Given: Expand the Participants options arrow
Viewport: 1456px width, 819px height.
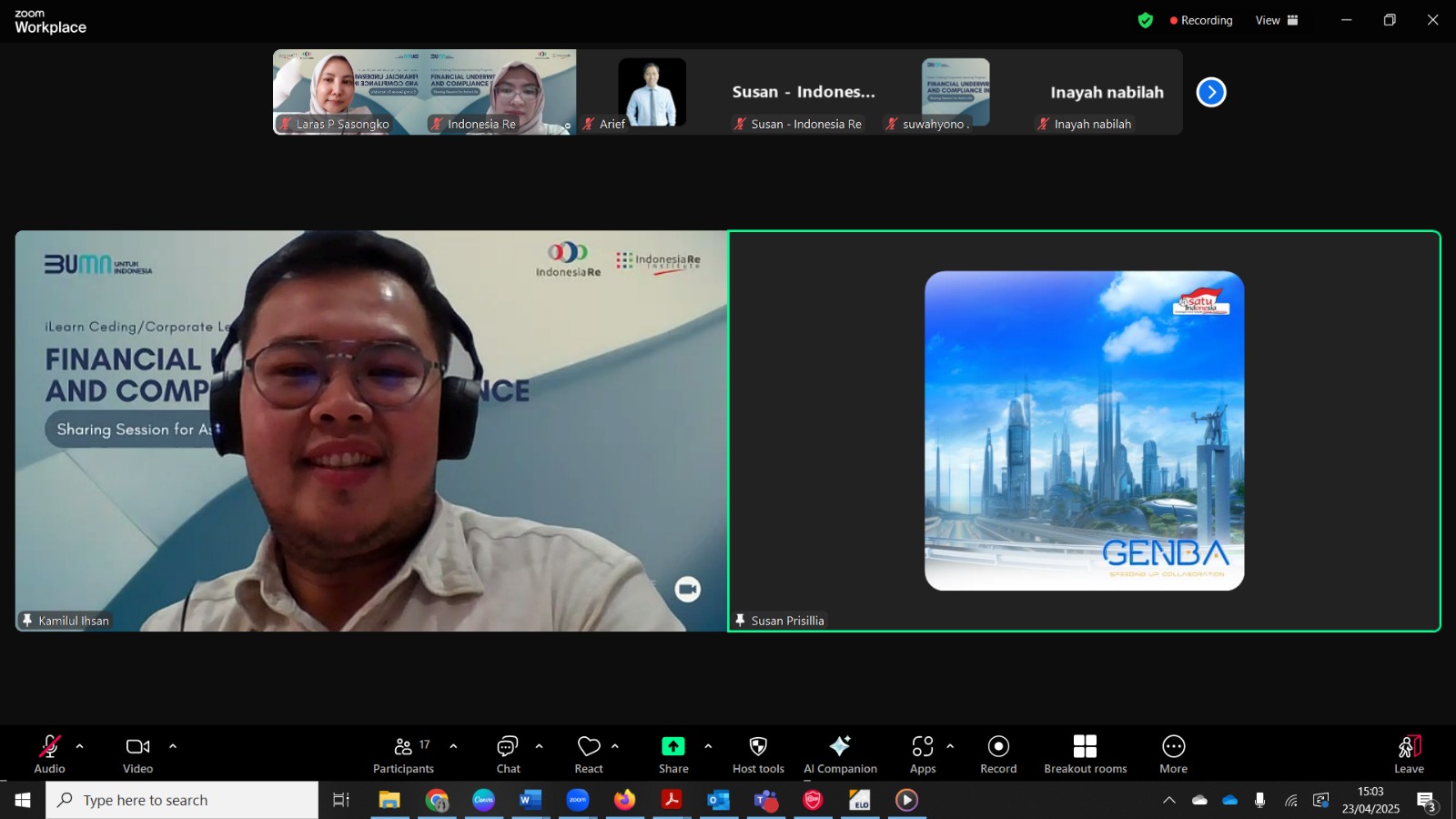Looking at the screenshot, I should [x=453, y=746].
